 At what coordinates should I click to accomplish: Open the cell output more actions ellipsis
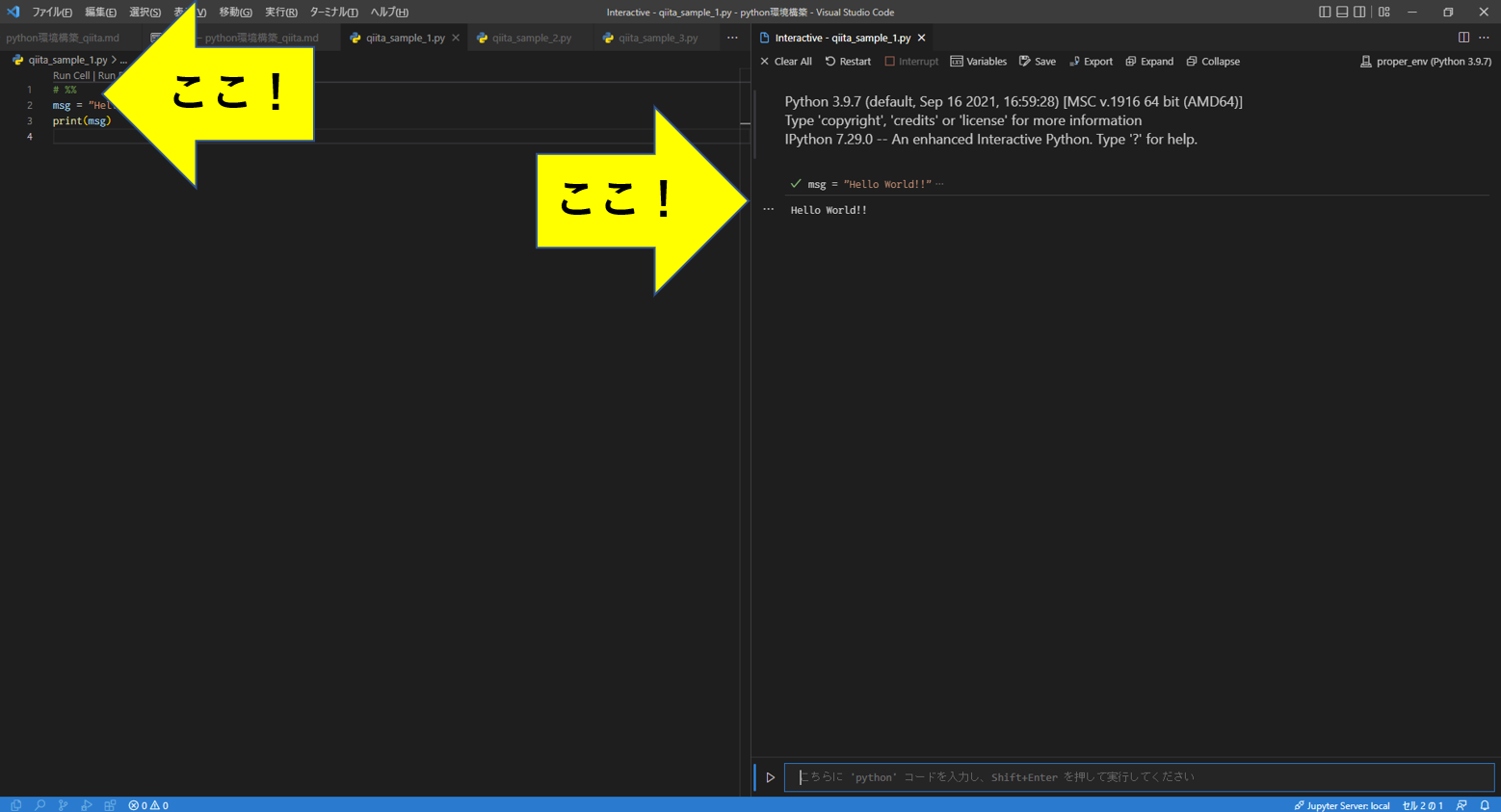coord(767,208)
